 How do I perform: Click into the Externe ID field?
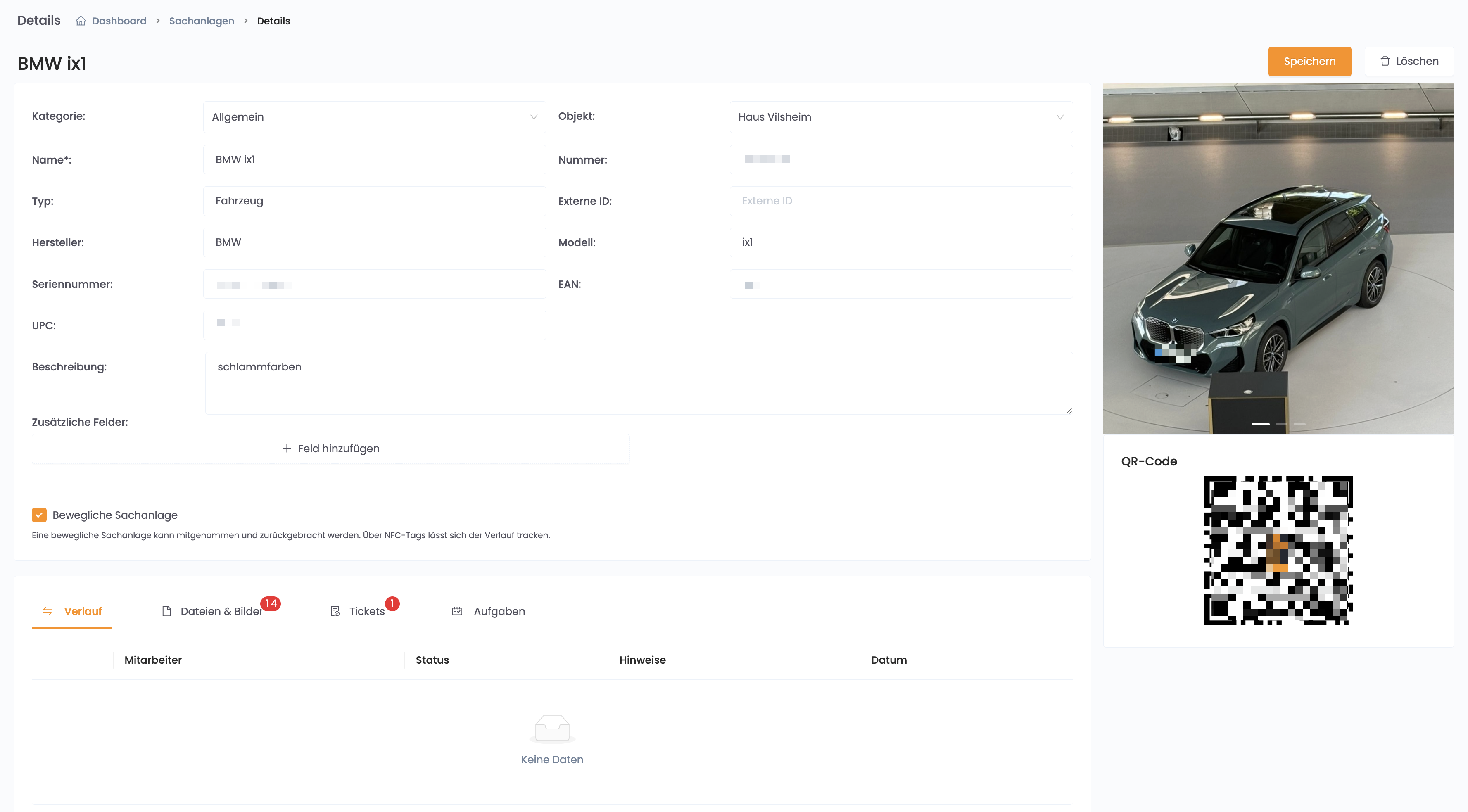[x=900, y=201]
